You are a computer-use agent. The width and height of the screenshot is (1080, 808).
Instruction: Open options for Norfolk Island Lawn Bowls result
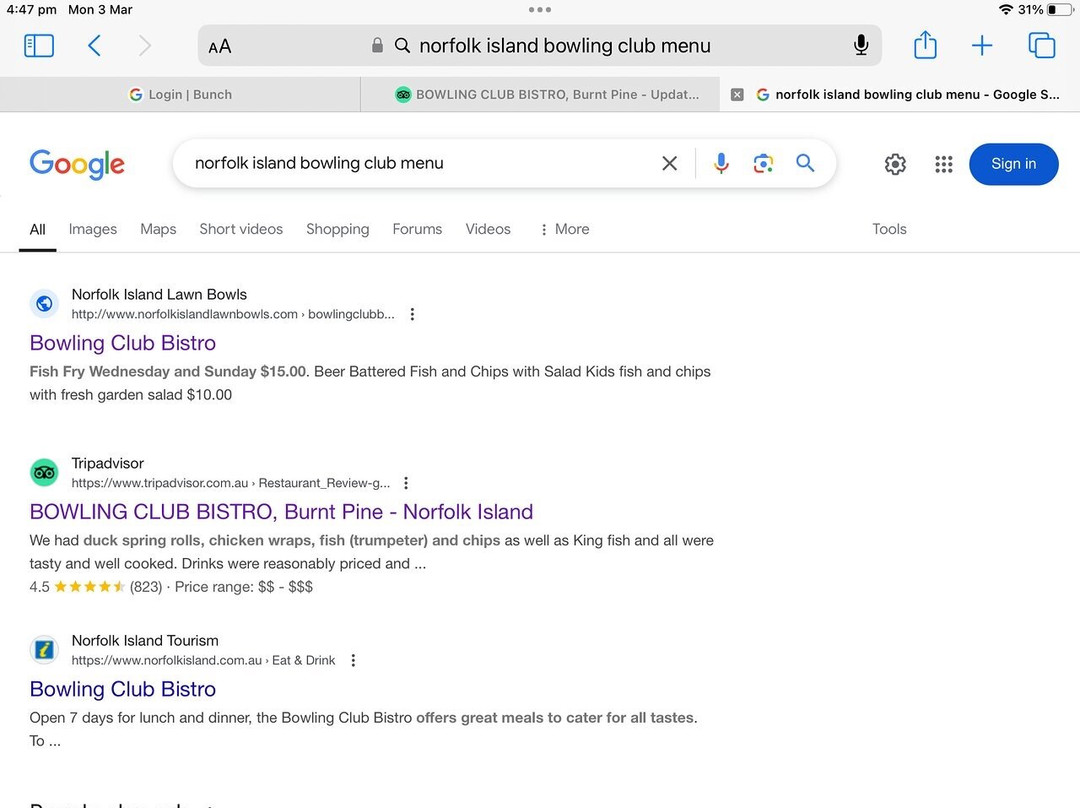click(x=412, y=314)
